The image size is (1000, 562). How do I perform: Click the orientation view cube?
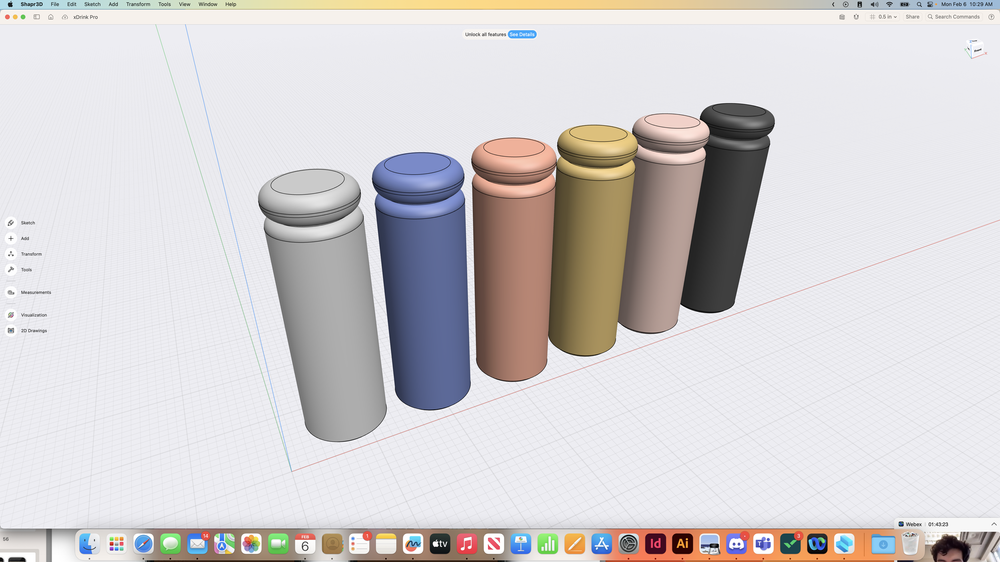pos(975,49)
